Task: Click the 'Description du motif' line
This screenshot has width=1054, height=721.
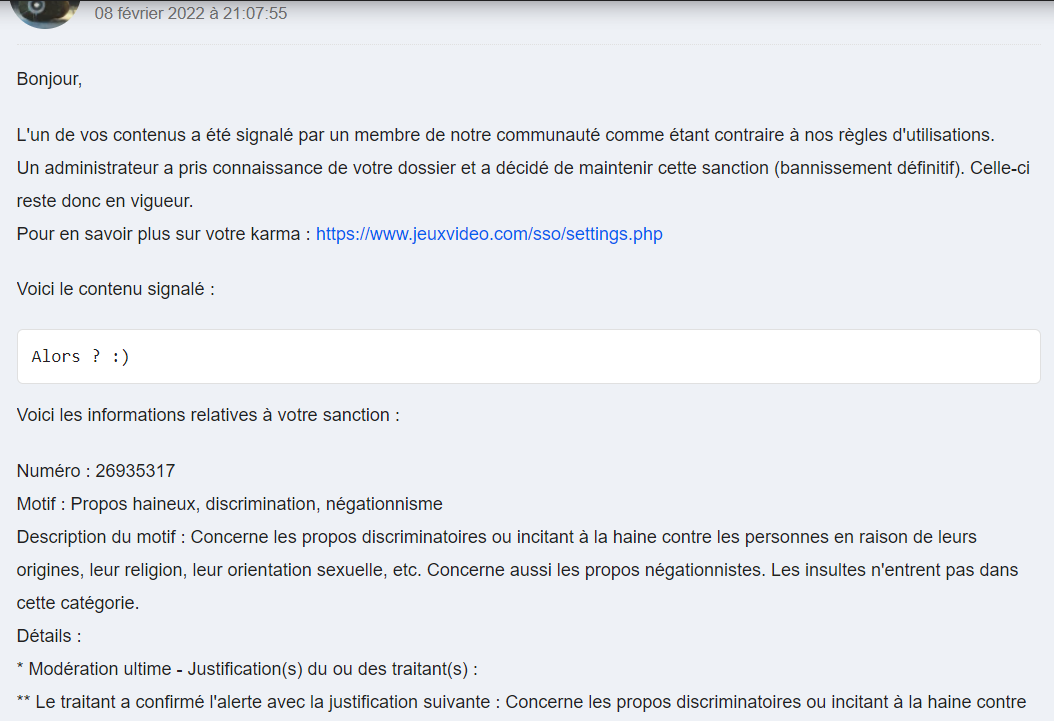Action: pyautogui.click(x=497, y=537)
